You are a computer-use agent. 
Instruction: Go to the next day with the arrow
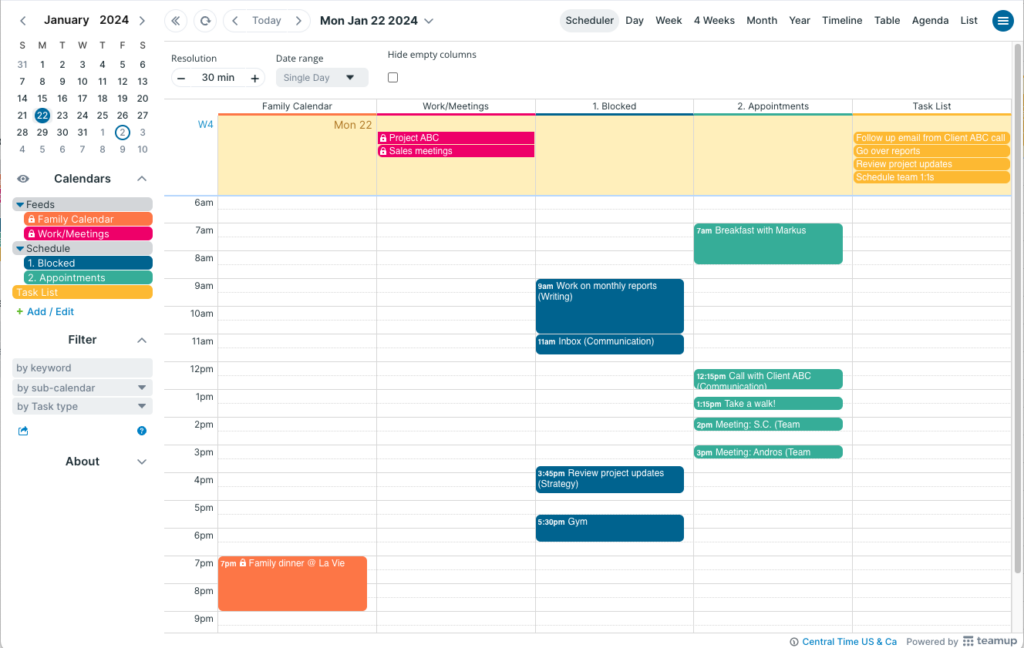click(x=299, y=20)
